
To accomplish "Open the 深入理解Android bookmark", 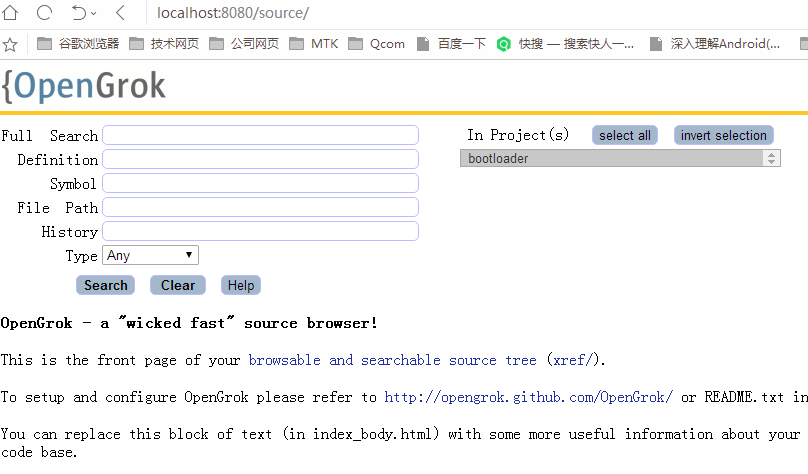I will coord(715,44).
